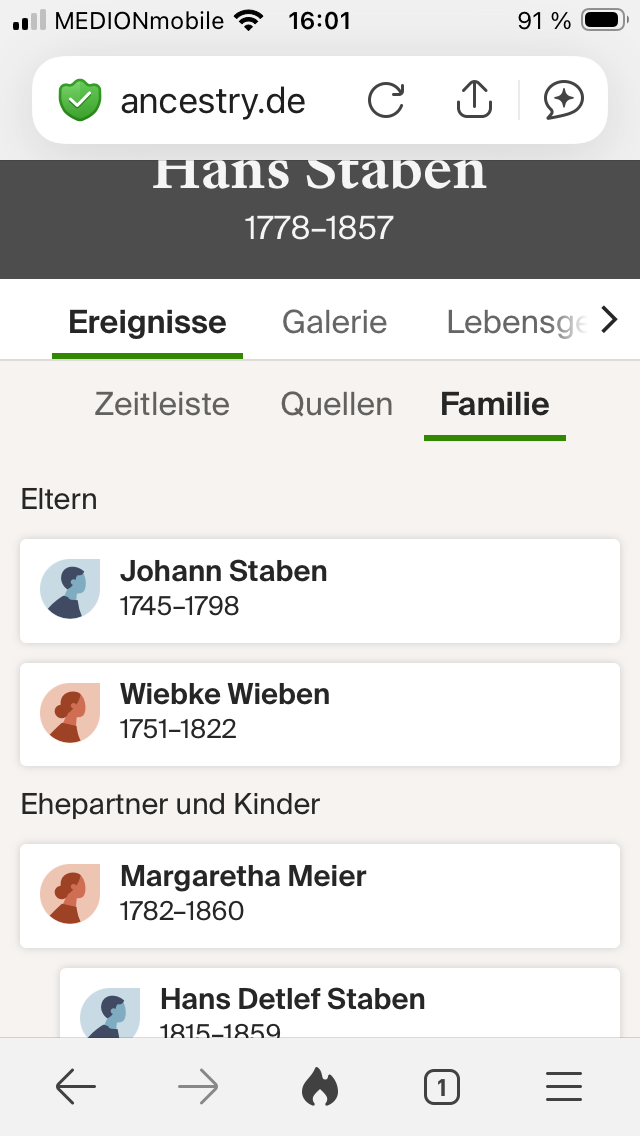Select the Ereignisse tab
This screenshot has height=1136, width=640.
[147, 323]
